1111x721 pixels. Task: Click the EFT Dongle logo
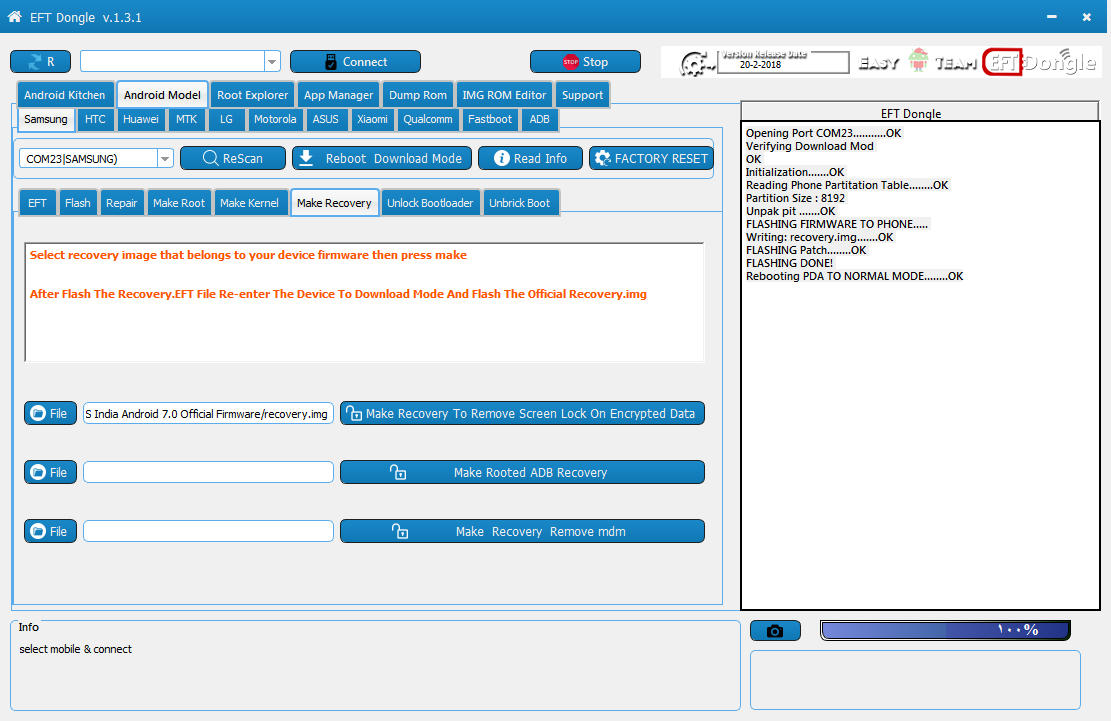pyautogui.click(x=1040, y=62)
